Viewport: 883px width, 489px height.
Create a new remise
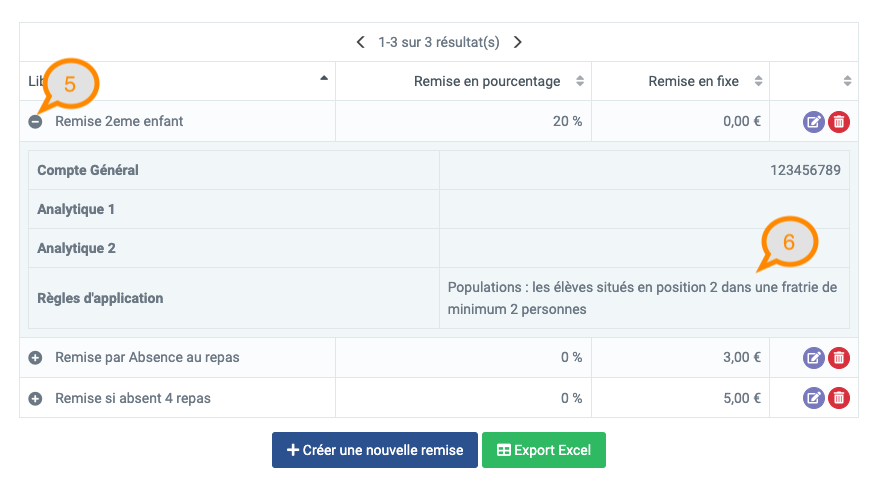374,450
